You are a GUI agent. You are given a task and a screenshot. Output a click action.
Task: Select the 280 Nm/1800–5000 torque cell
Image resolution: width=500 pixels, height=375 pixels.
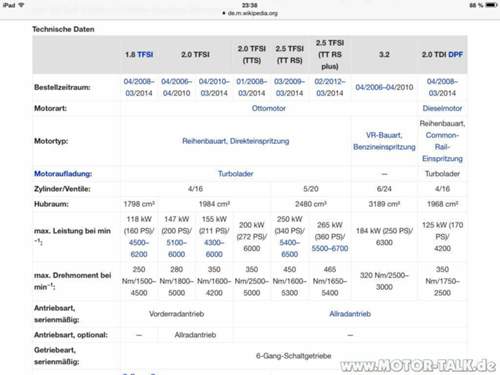(x=176, y=281)
